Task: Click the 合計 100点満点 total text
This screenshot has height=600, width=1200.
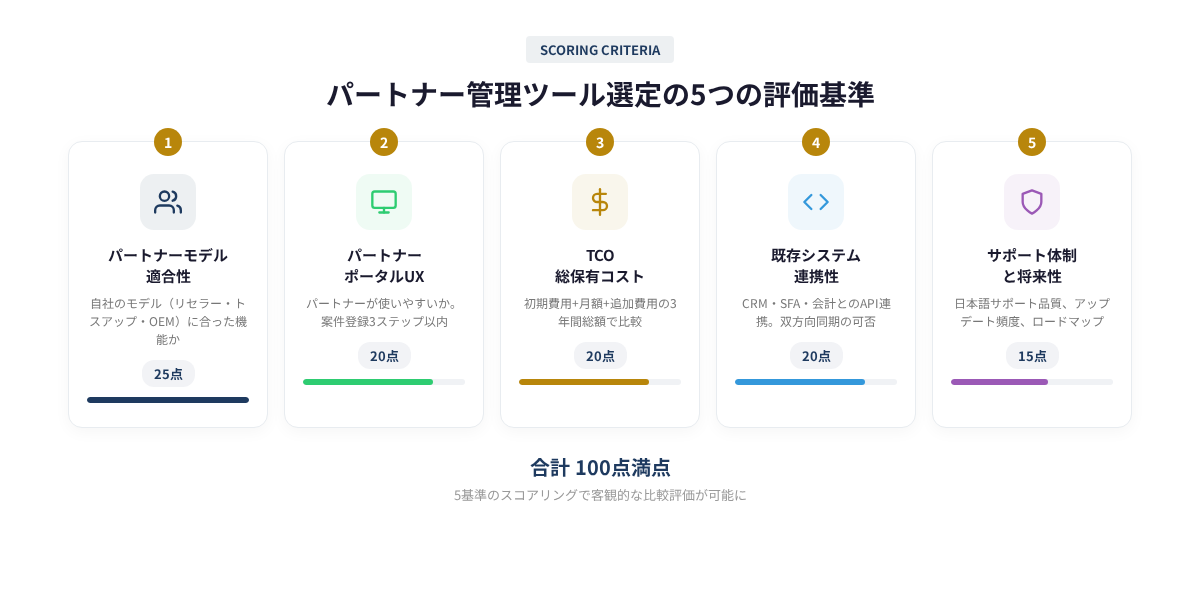Action: click(x=600, y=467)
